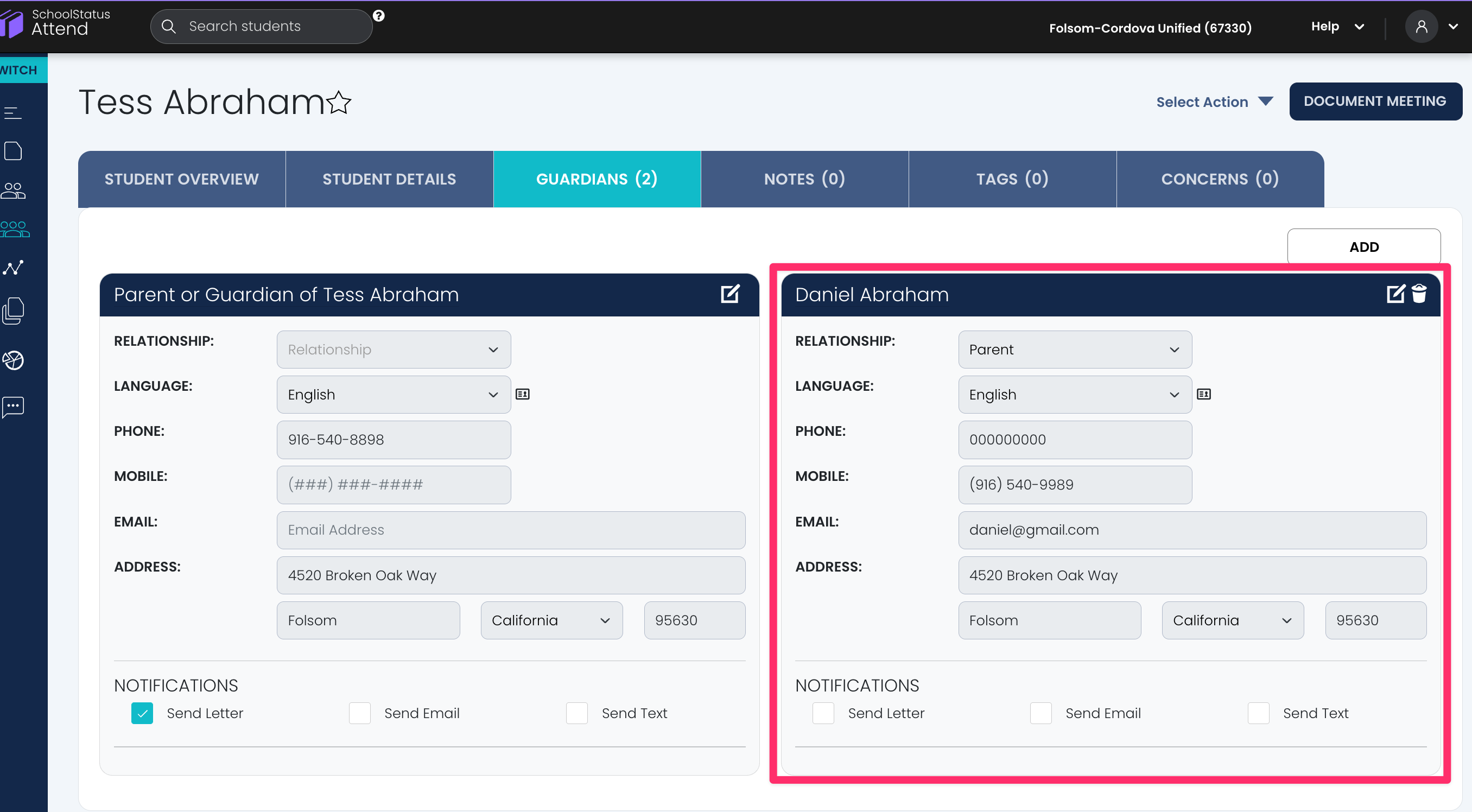The height and width of the screenshot is (812, 1472).
Task: Check Send Text for first guardian
Action: 576,713
